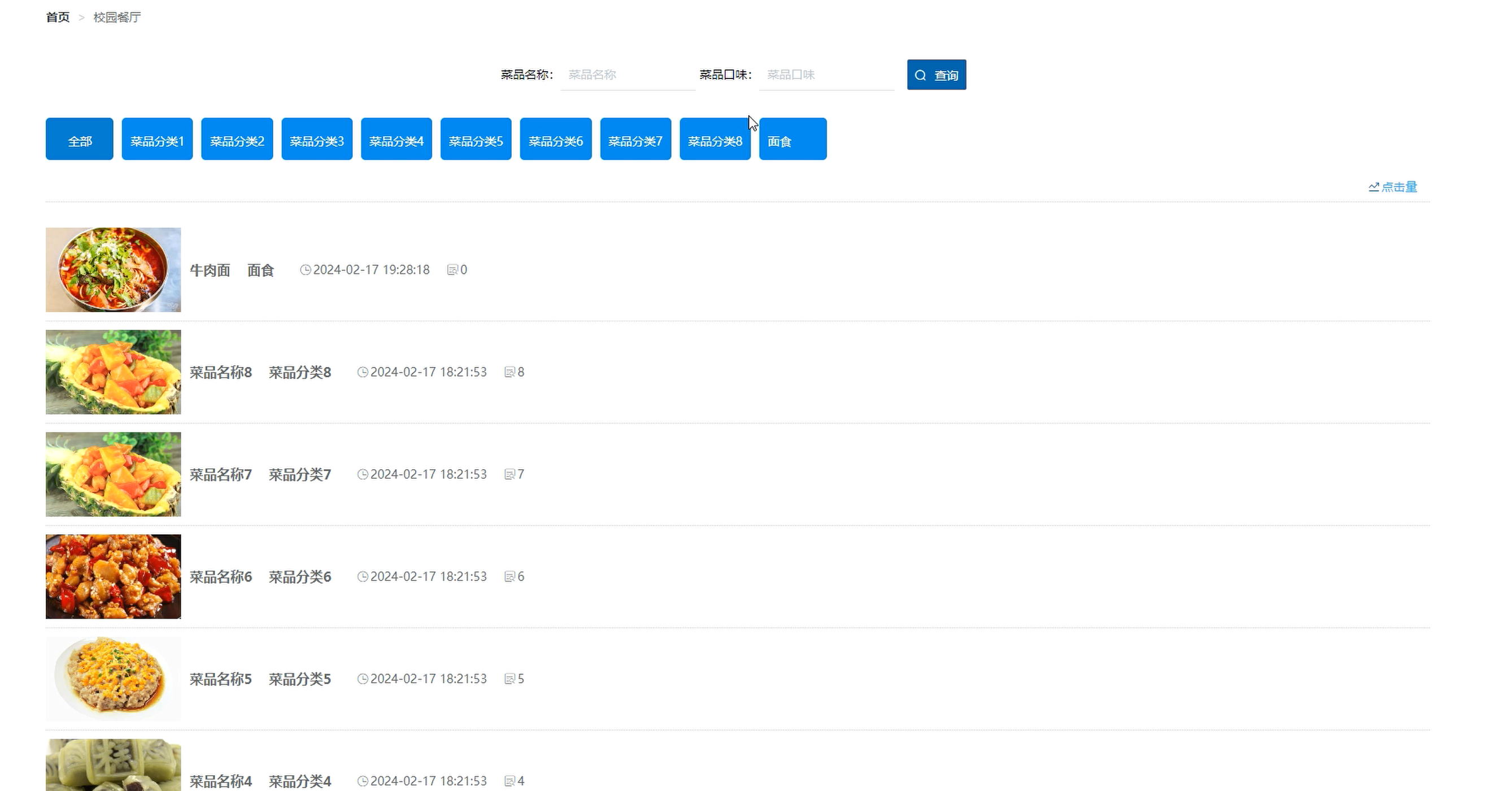Select the 菜品分类3 category tab

click(317, 139)
